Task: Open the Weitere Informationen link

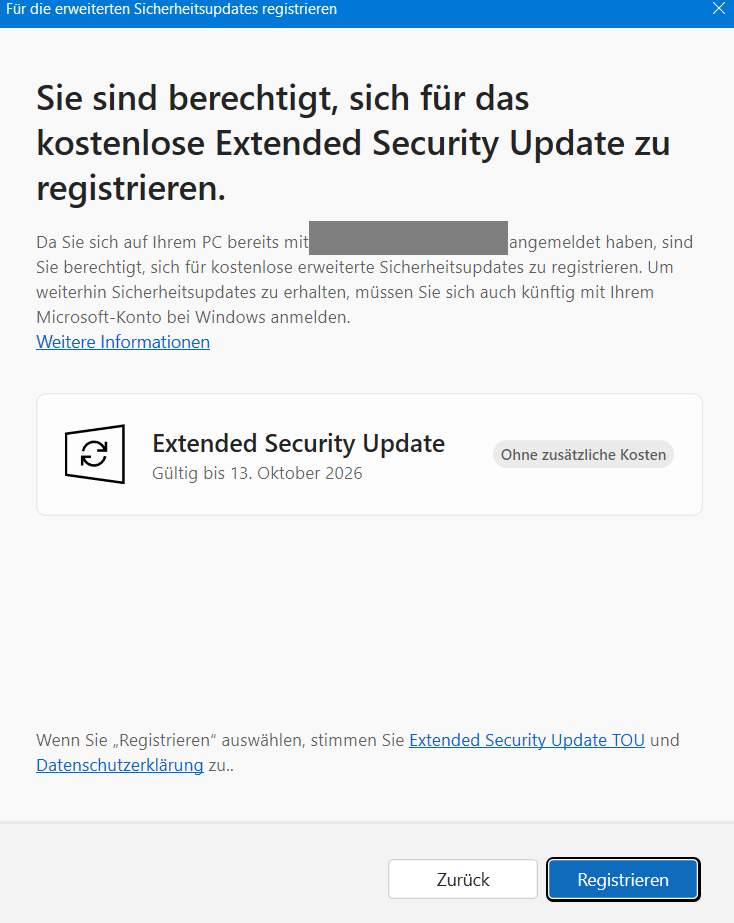Action: click(123, 342)
